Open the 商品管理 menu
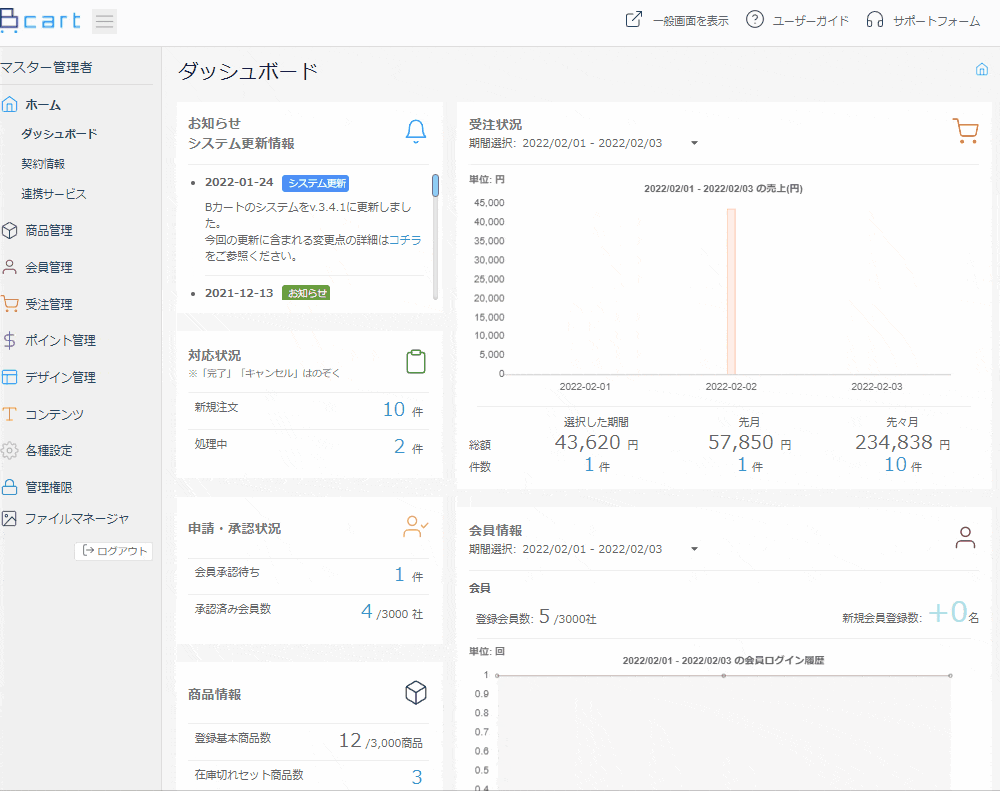 pos(49,230)
